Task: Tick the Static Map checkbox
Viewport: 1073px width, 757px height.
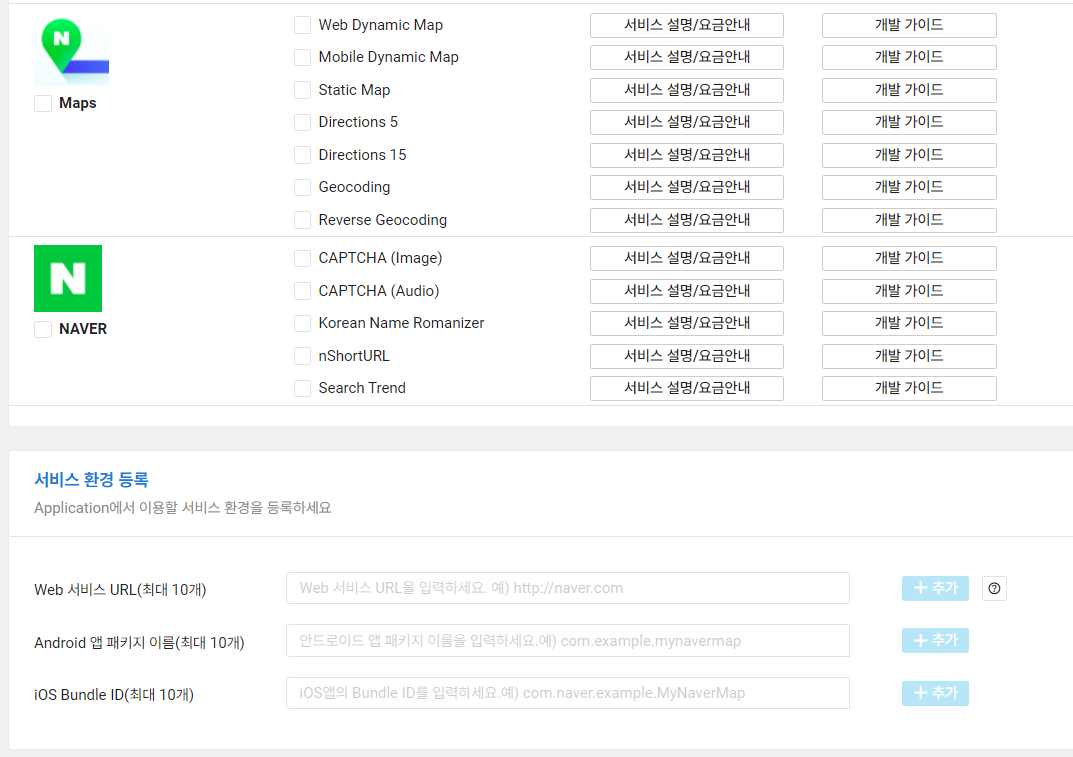Action: click(302, 90)
